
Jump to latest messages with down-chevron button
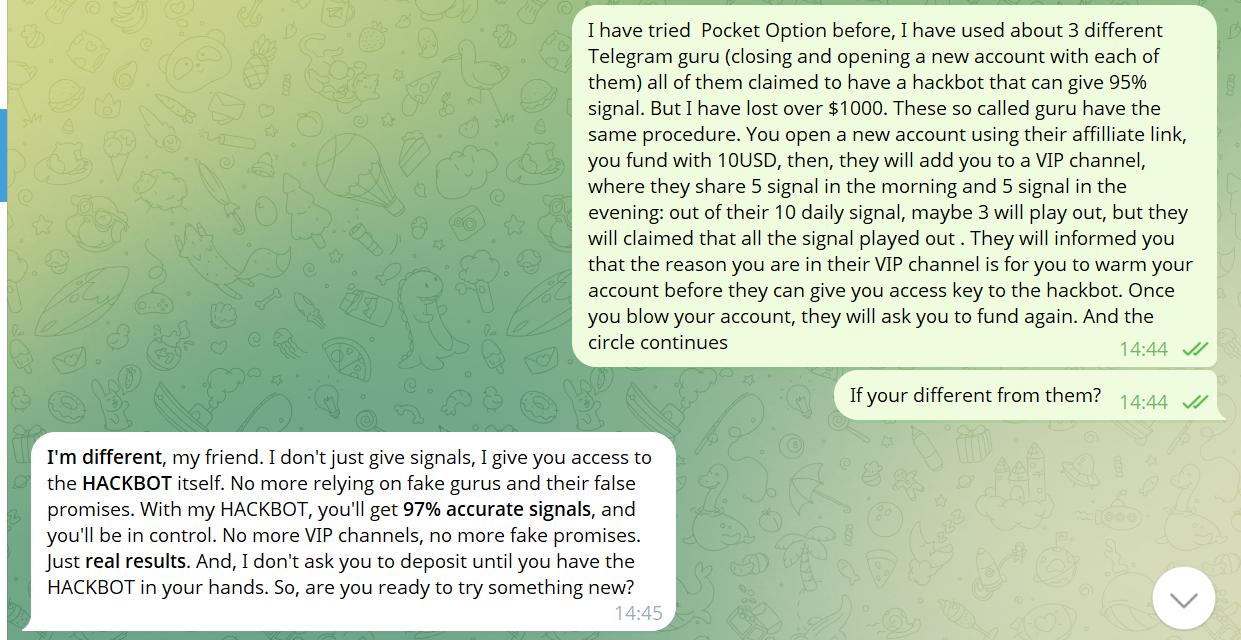(1184, 599)
